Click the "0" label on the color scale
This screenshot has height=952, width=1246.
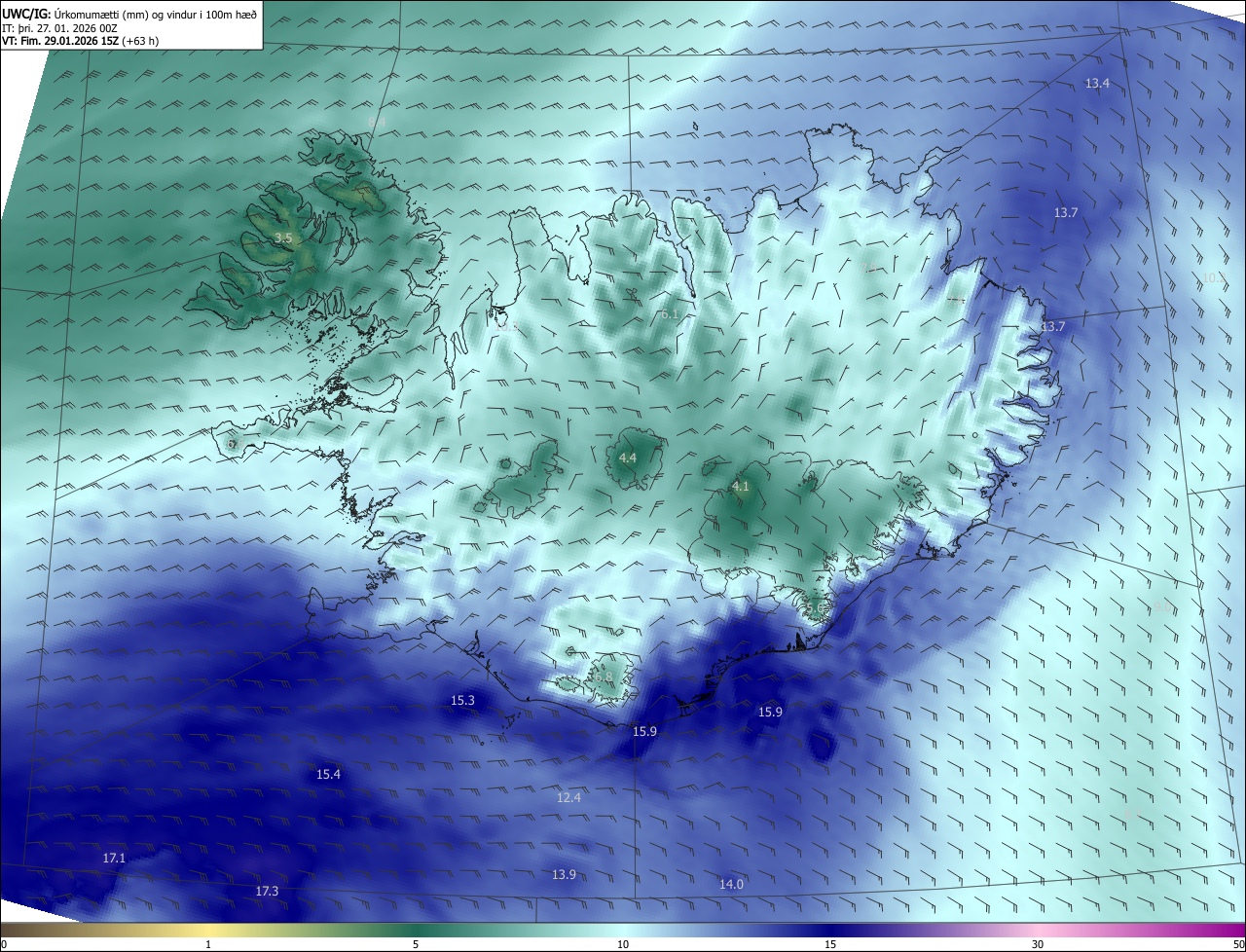coord(4,945)
